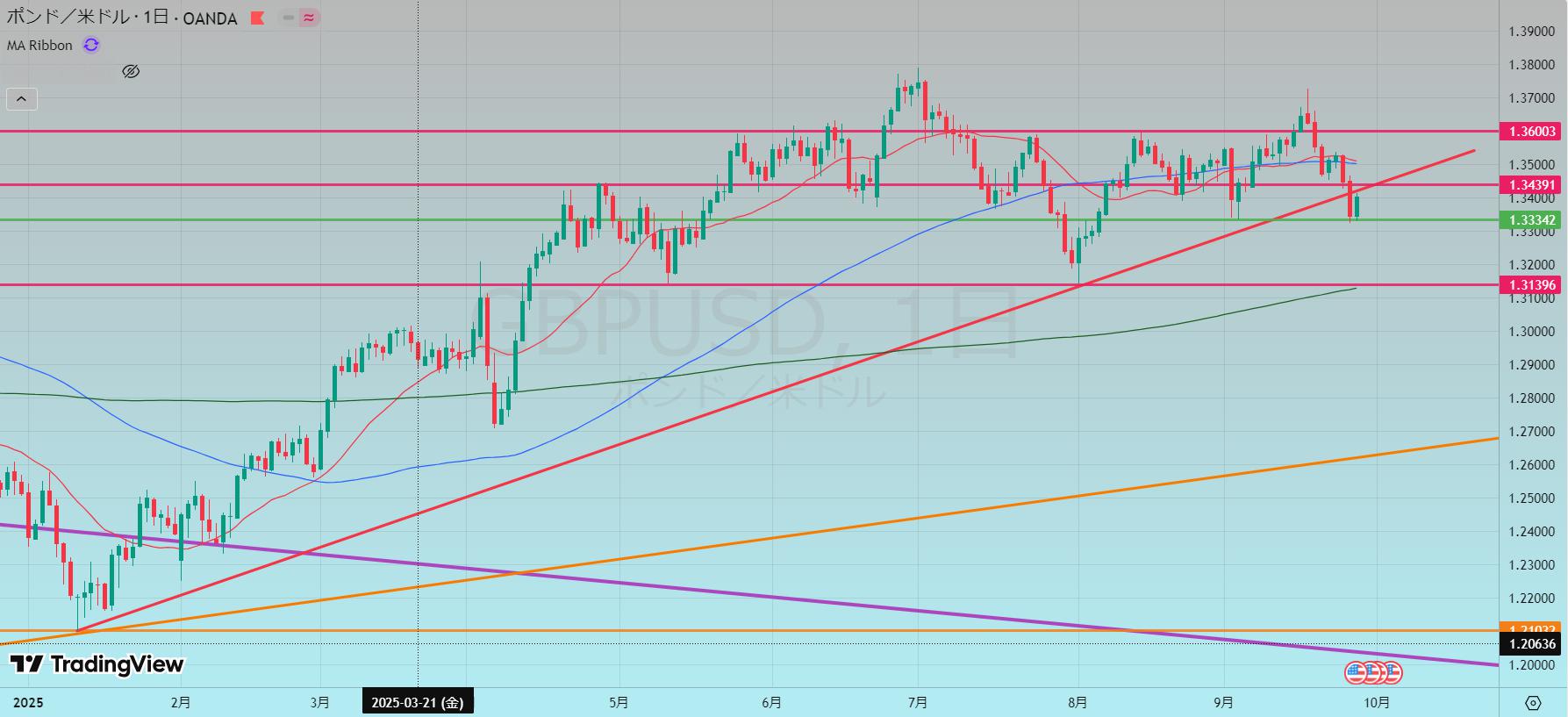Click the red market status flag icon

point(257,18)
